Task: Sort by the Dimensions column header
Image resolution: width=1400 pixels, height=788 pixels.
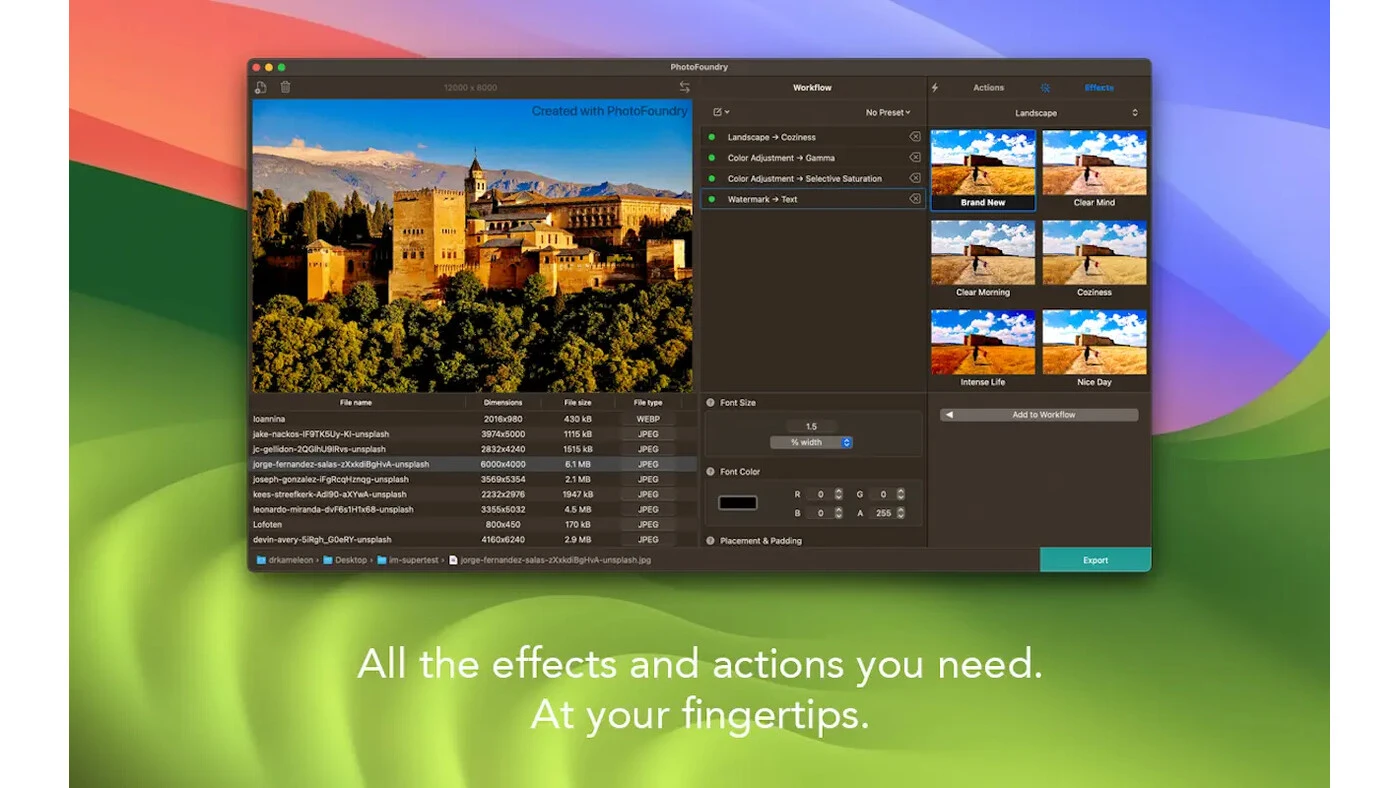Action: pyautogui.click(x=503, y=402)
